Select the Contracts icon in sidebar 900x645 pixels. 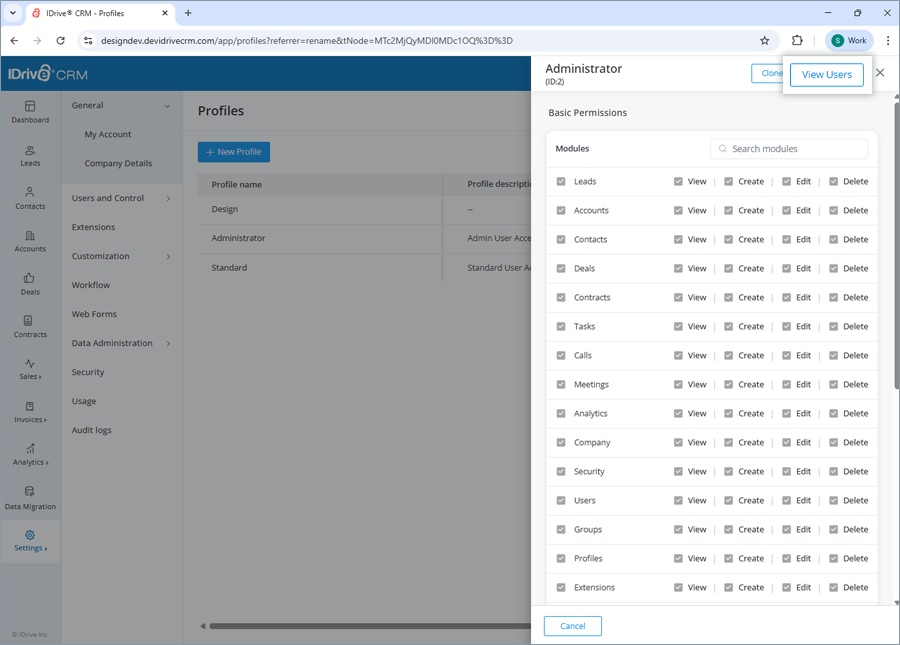(30, 328)
